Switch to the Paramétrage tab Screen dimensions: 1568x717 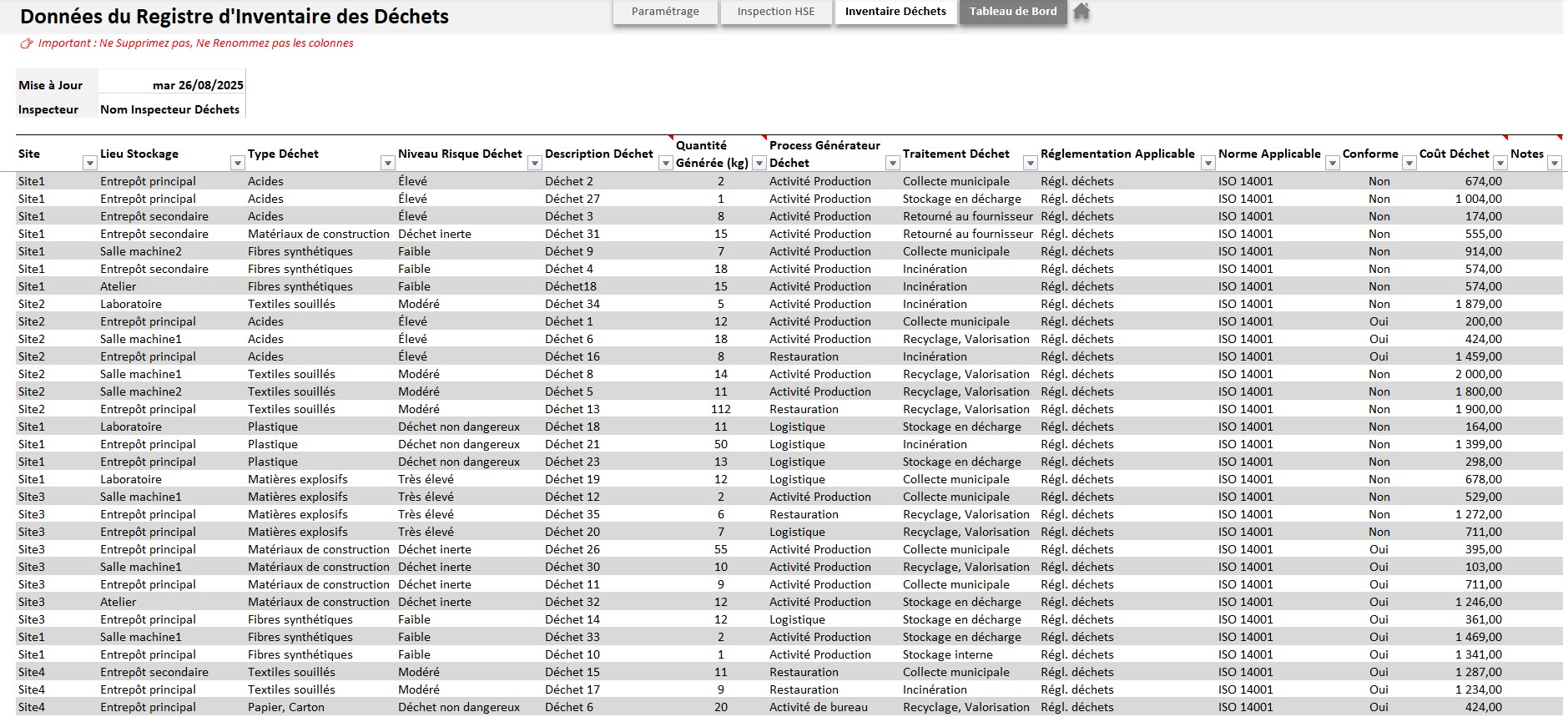coord(665,12)
